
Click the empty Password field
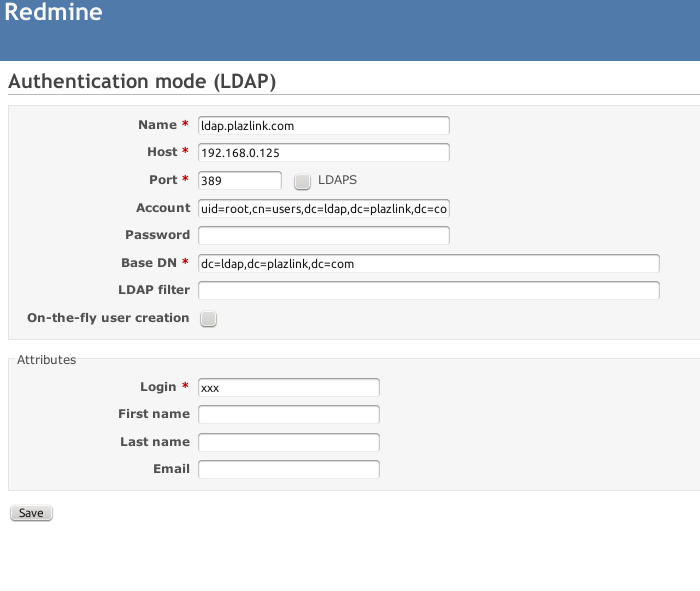pos(324,235)
